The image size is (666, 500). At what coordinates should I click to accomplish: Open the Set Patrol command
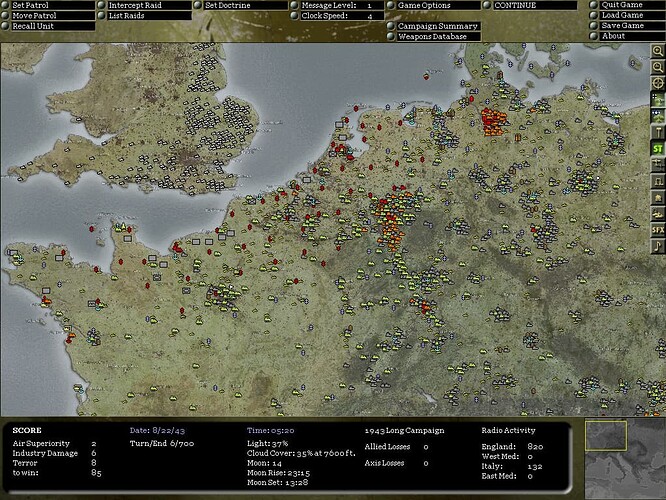tap(30, 5)
